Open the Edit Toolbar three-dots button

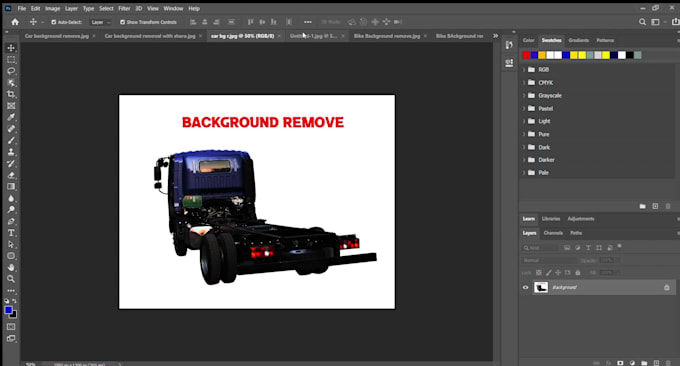point(11,291)
